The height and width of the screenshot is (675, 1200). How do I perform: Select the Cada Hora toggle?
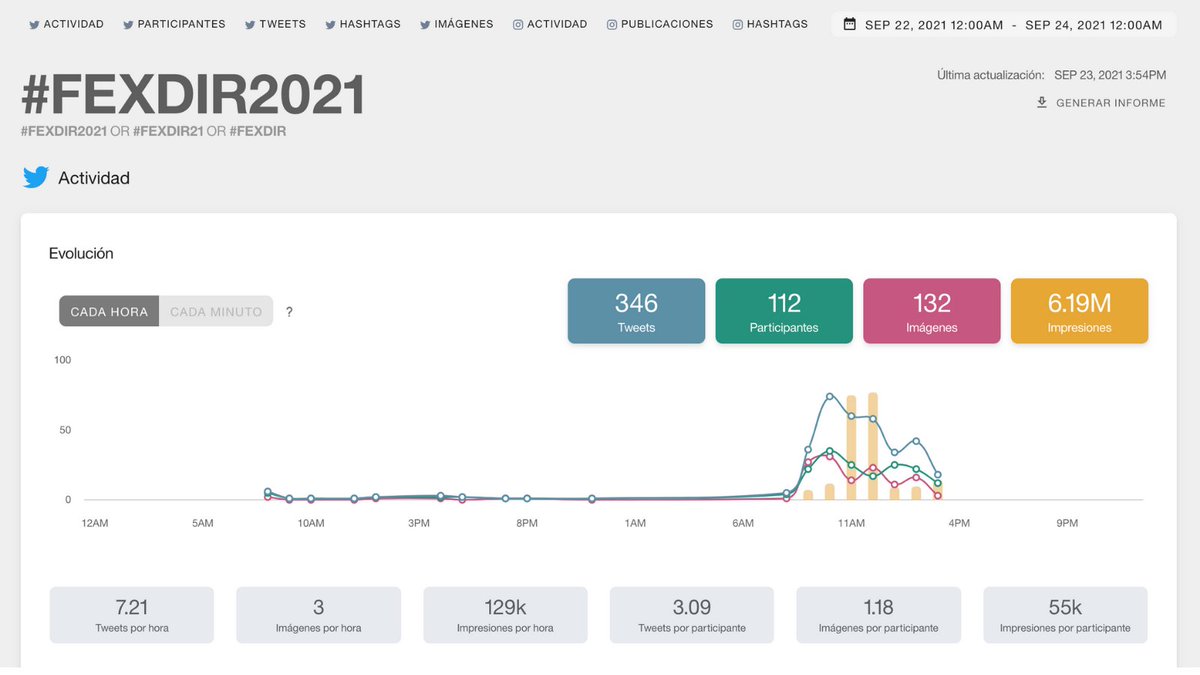109,311
